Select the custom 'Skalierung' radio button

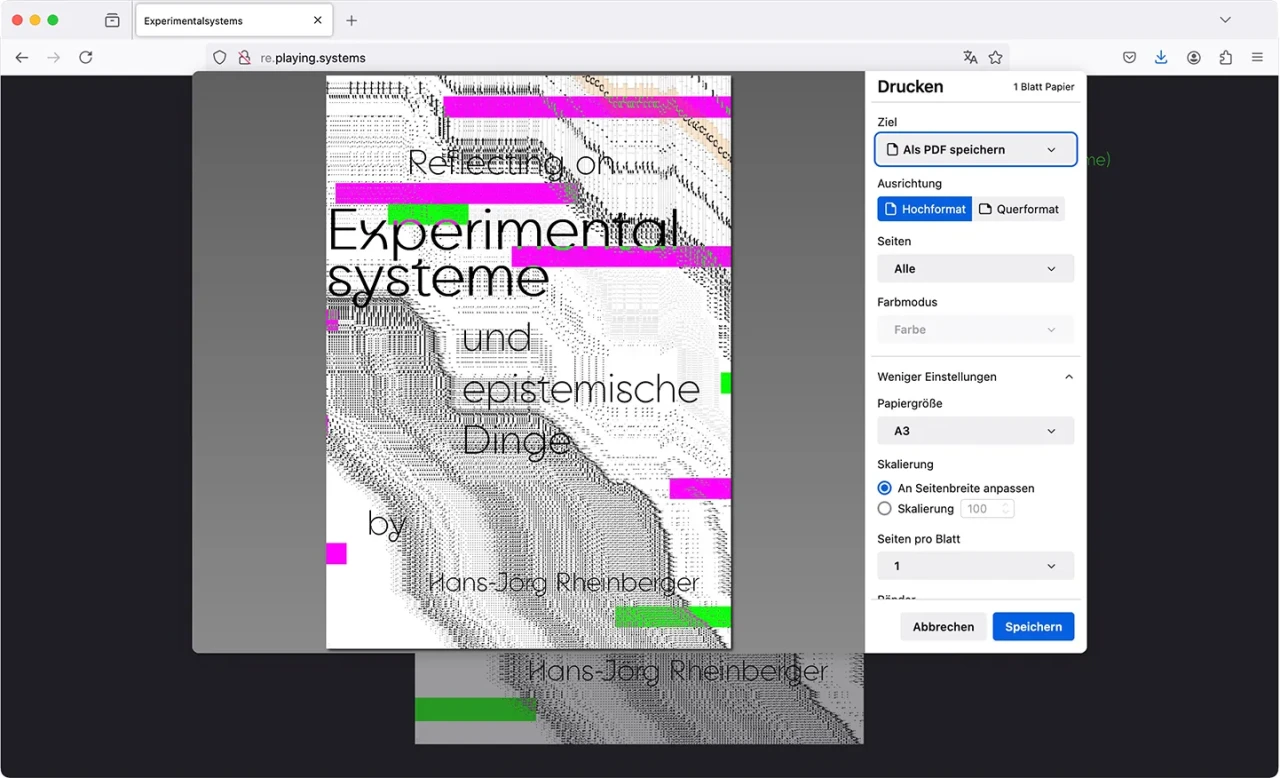coord(884,509)
